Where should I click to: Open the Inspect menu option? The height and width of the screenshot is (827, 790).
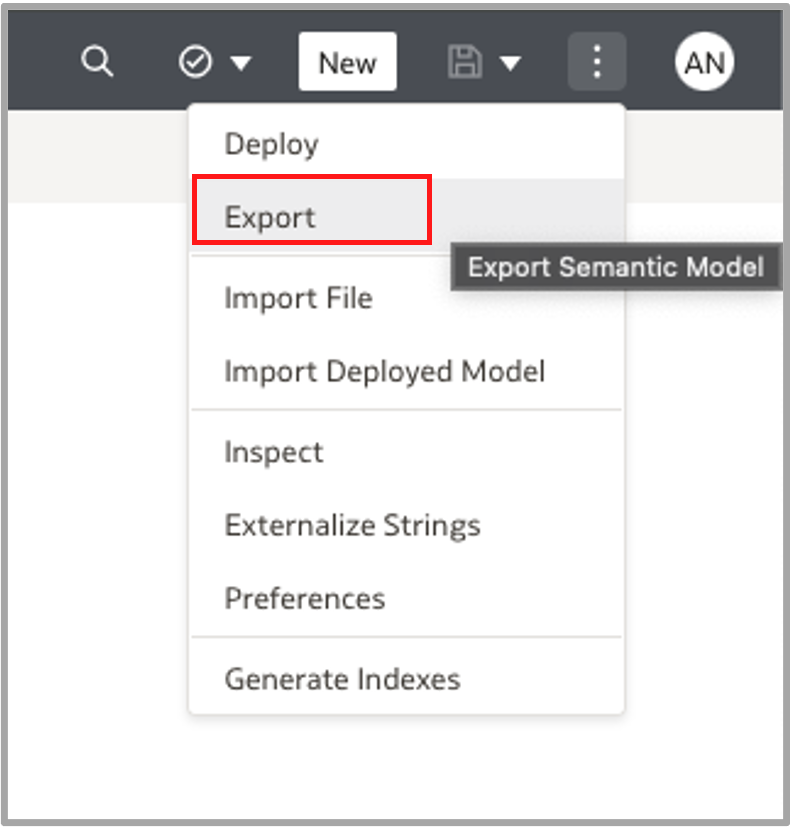(x=273, y=452)
